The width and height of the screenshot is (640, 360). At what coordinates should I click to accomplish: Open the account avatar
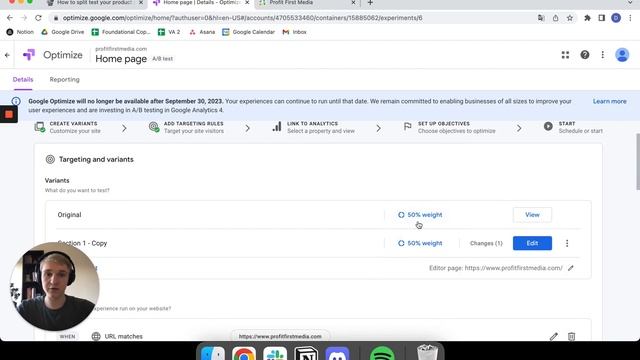pos(622,55)
